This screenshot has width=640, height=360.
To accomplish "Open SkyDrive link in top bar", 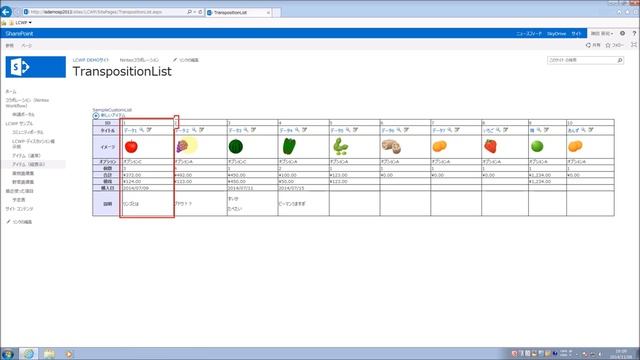I will coord(556,33).
